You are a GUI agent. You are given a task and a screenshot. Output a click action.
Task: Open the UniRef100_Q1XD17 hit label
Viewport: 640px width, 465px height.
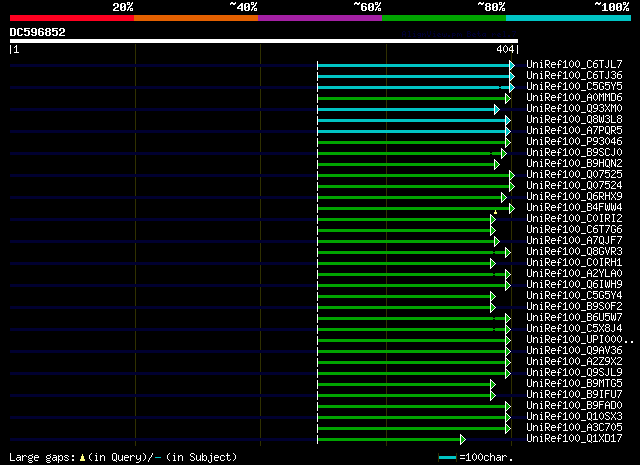click(574, 439)
